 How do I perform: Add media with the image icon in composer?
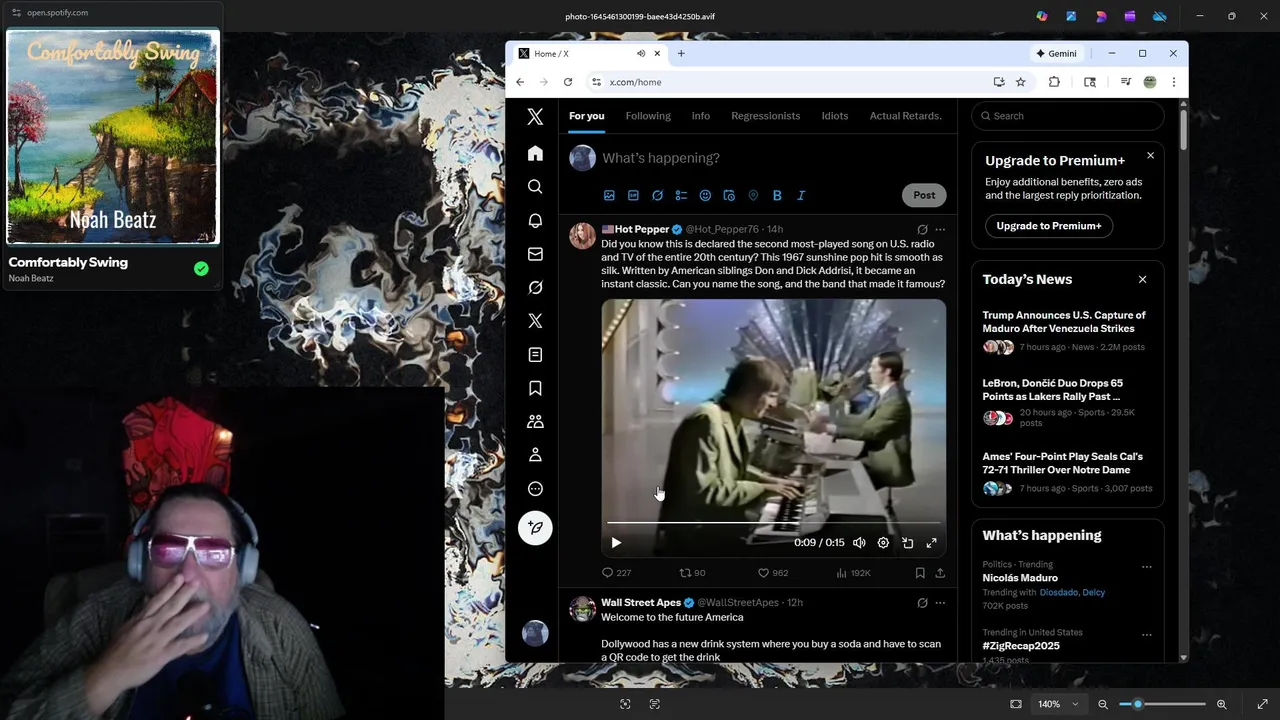click(x=609, y=195)
